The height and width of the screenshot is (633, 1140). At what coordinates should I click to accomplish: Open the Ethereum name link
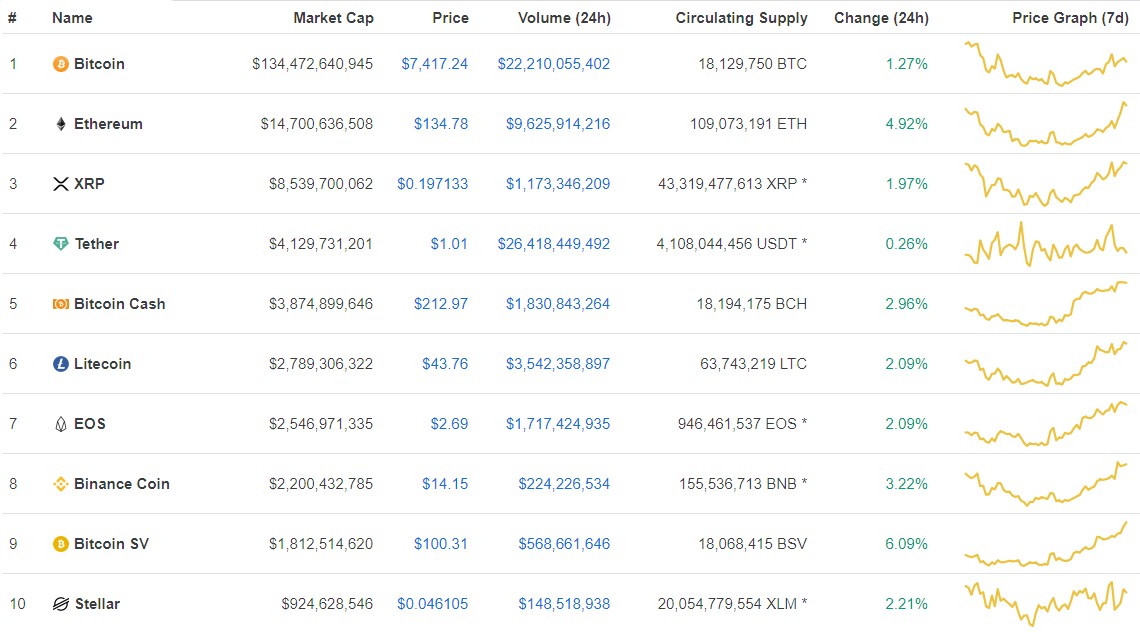tap(108, 124)
